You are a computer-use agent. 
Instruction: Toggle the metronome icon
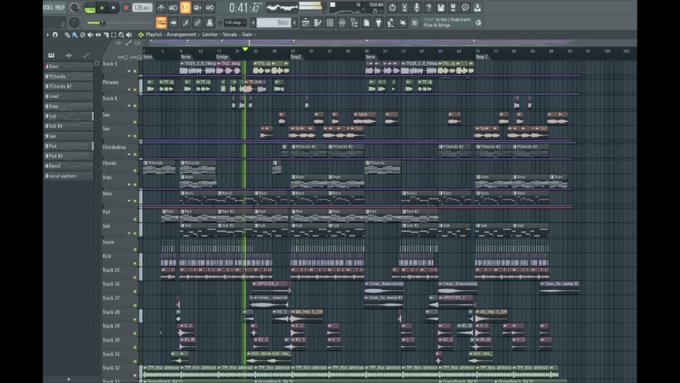pos(161,8)
